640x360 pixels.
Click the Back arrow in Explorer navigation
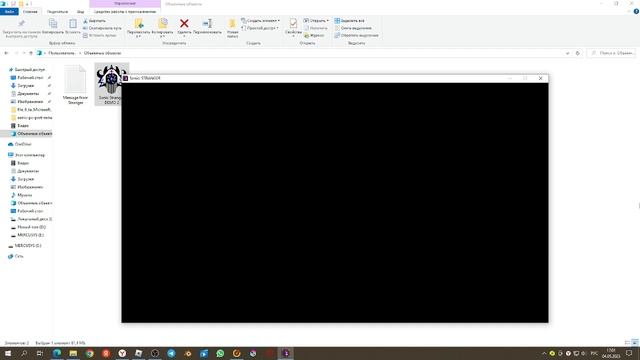coord(6,53)
